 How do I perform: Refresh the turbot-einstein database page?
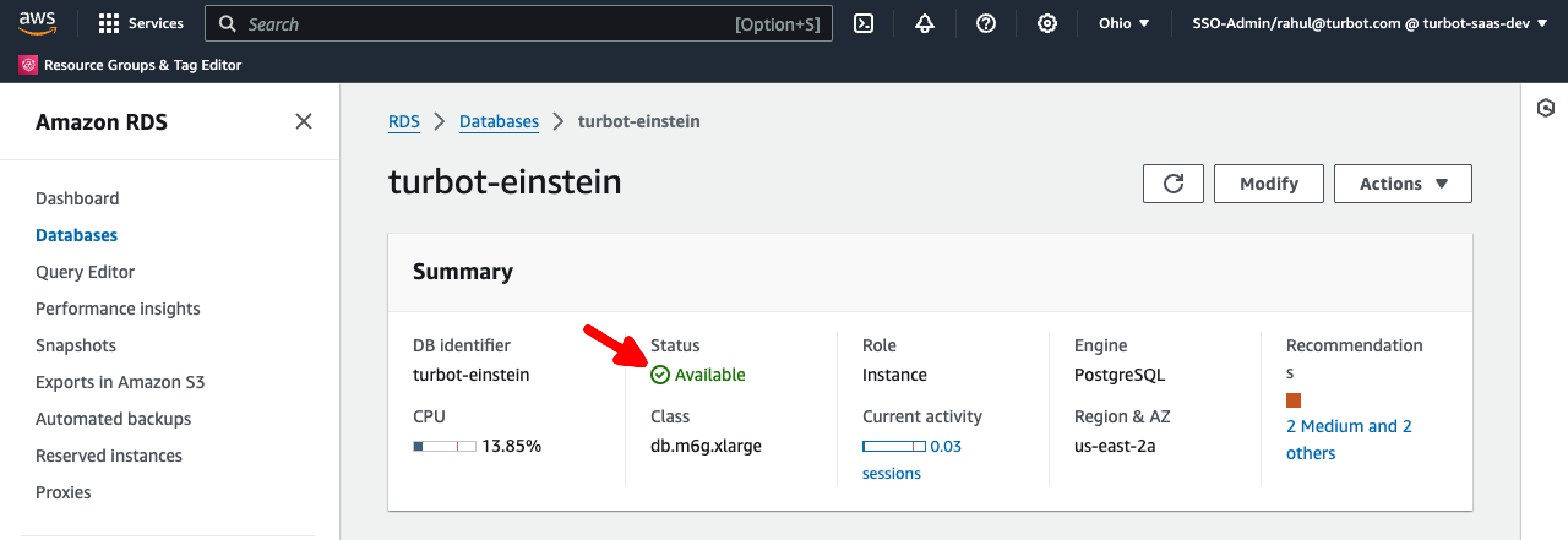pos(1173,184)
